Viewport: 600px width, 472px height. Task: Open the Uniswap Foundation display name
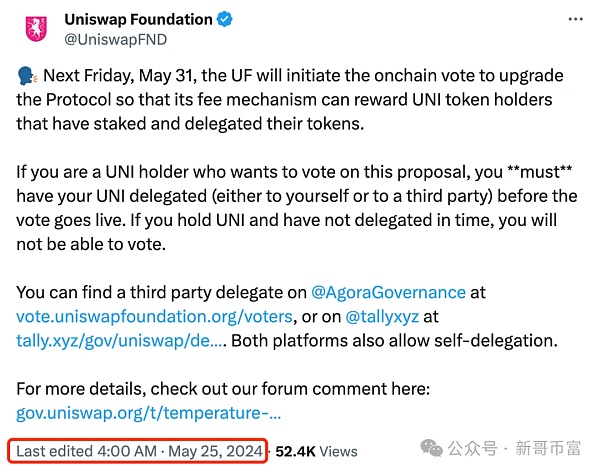[x=138, y=20]
